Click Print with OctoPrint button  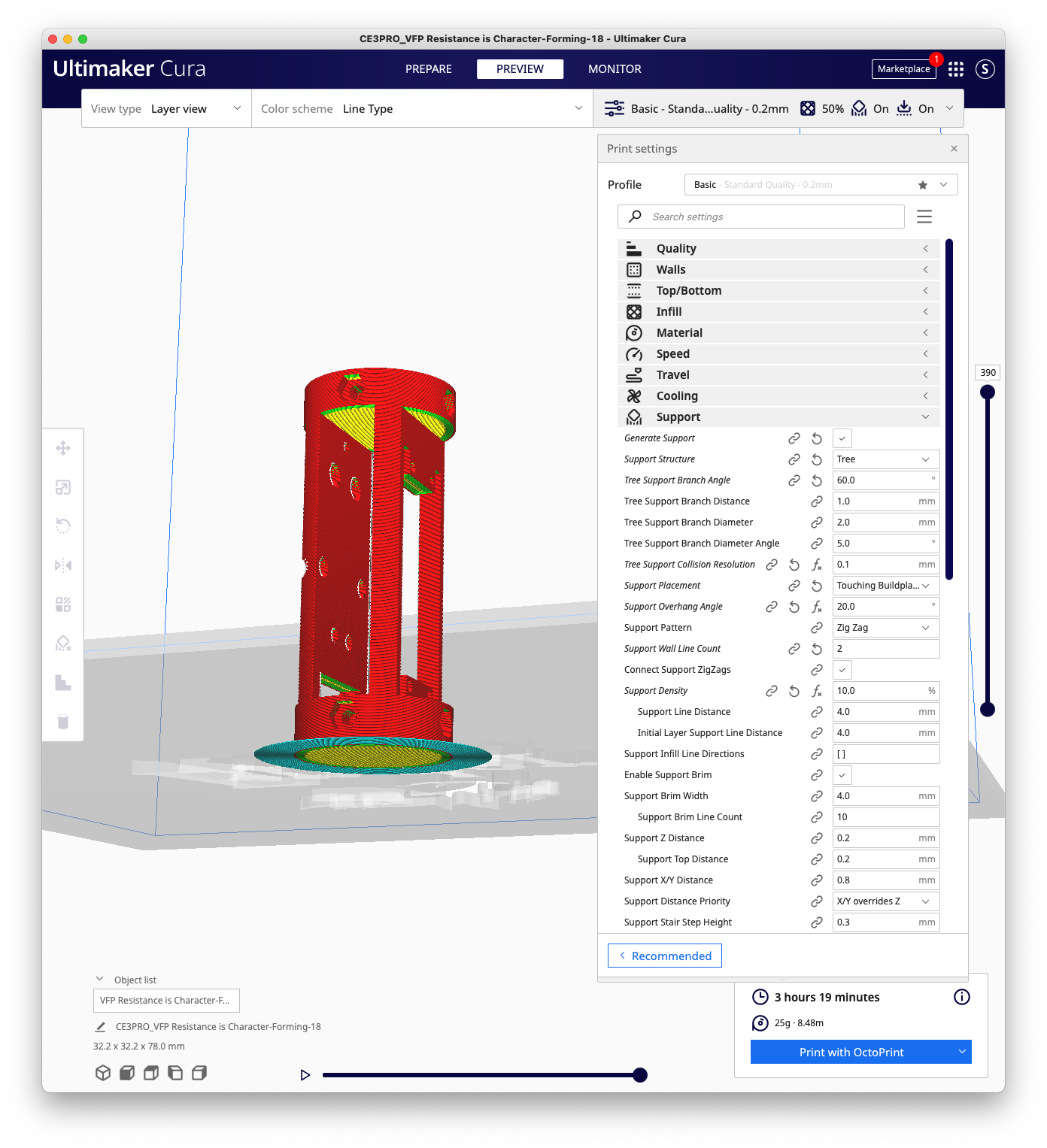[x=851, y=1053]
